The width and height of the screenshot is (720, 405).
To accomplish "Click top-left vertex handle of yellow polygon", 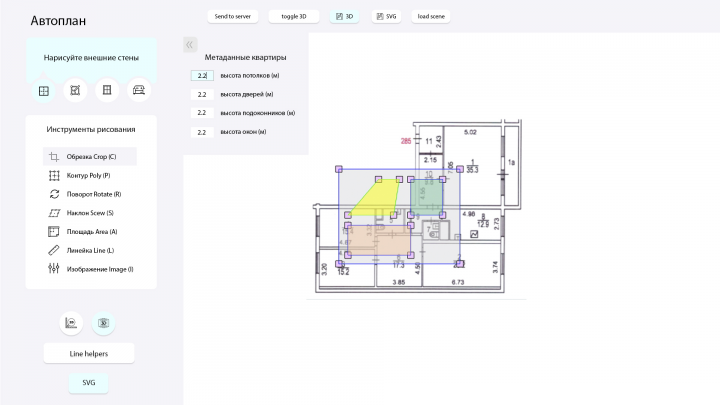I will pos(379,180).
